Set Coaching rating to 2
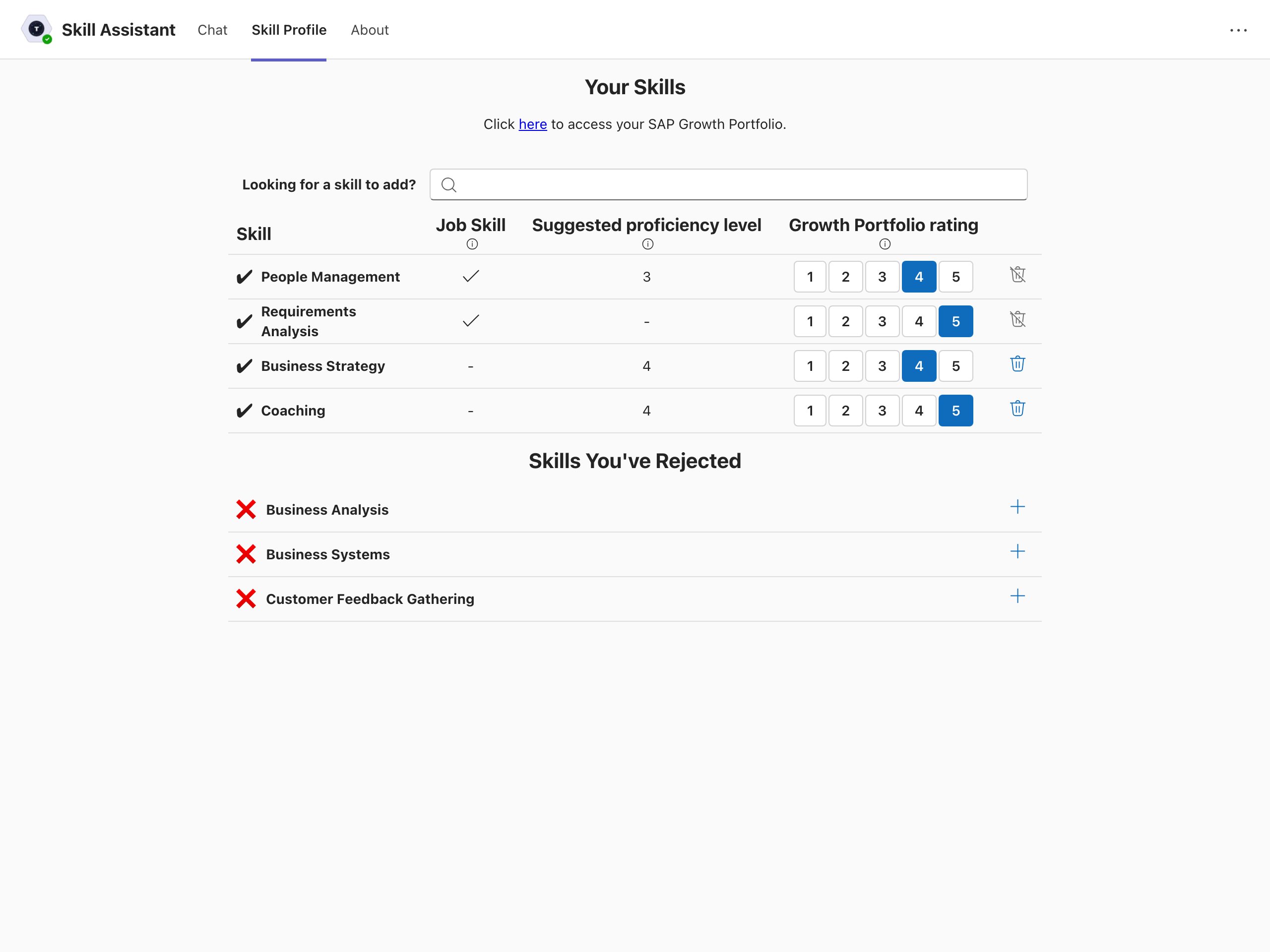This screenshot has height=952, width=1270. coord(846,411)
